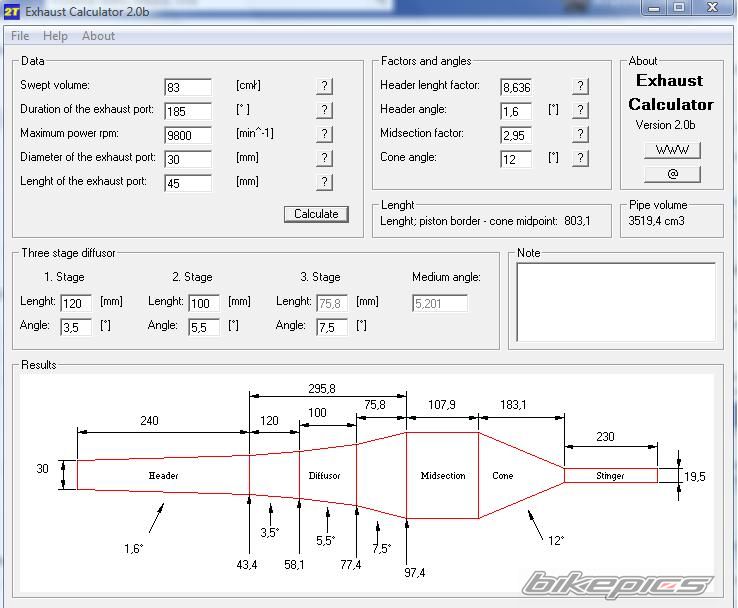Select the About menu item
Viewport: 738px width, 608px height.
click(x=98, y=36)
